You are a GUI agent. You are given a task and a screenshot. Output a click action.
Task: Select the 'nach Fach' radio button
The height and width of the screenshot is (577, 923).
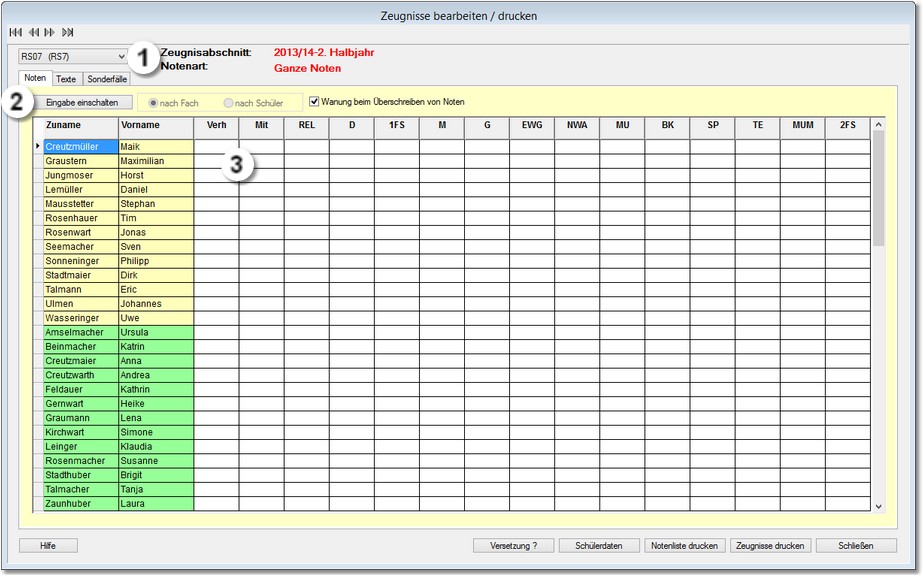(153, 103)
